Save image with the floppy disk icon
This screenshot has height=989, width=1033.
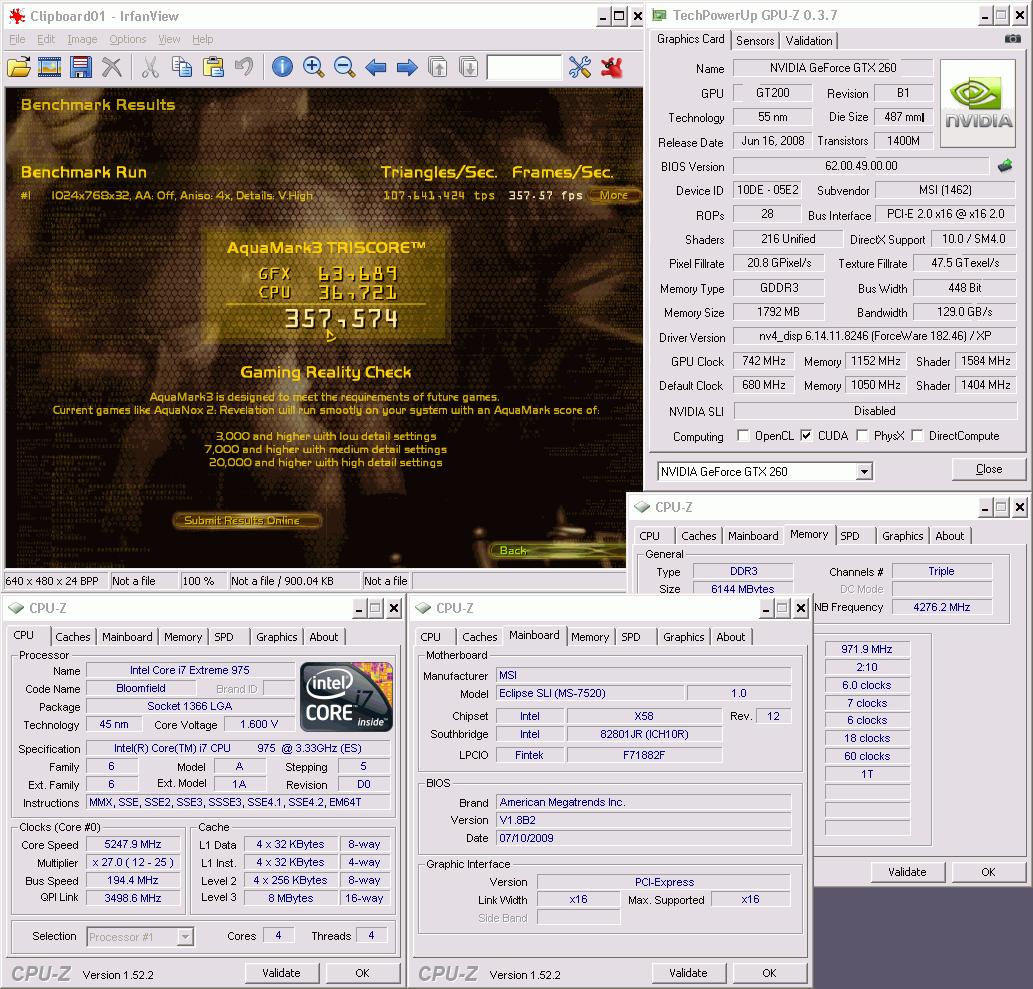(81, 67)
